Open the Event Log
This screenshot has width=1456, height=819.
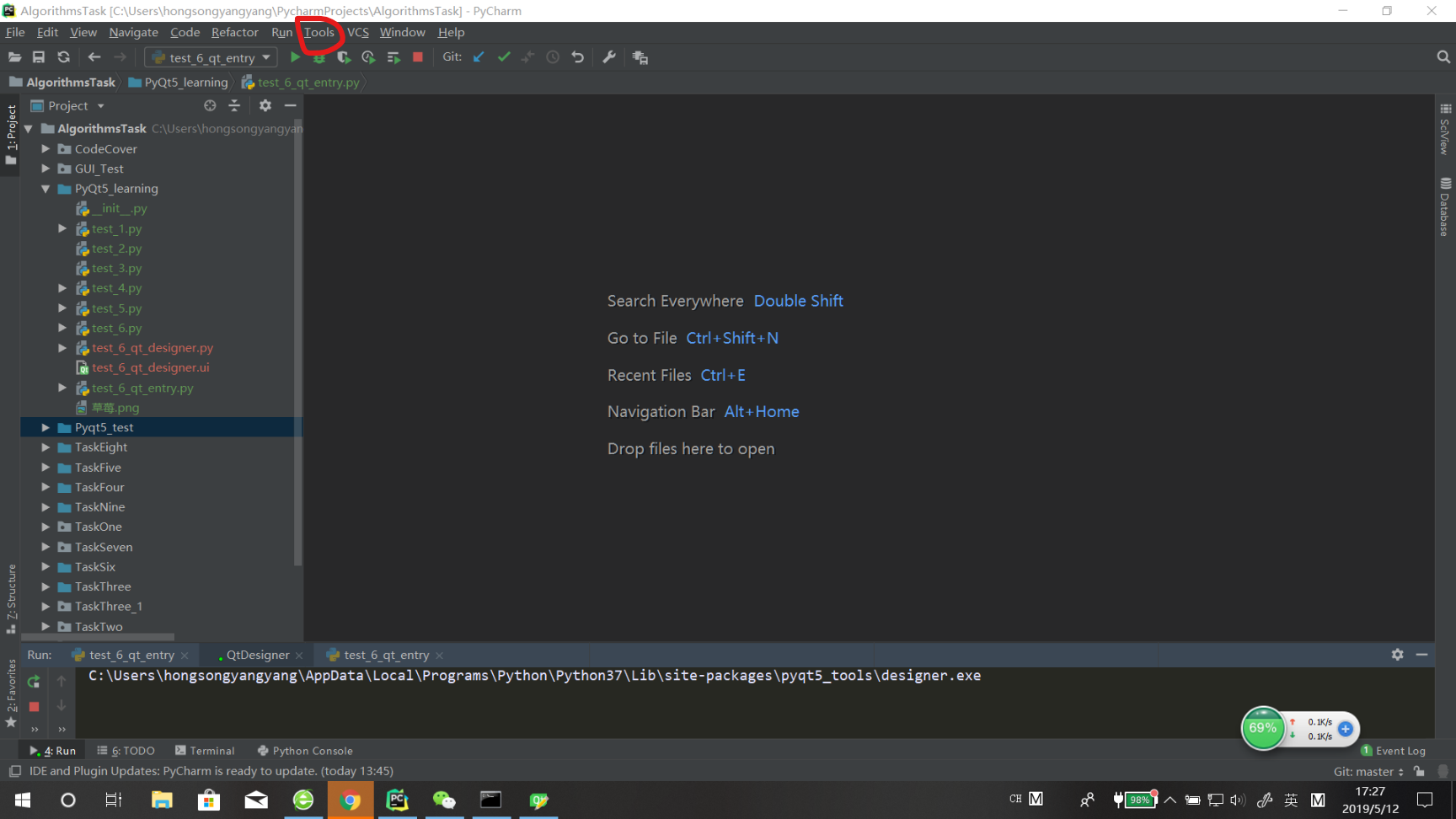pyautogui.click(x=1393, y=750)
